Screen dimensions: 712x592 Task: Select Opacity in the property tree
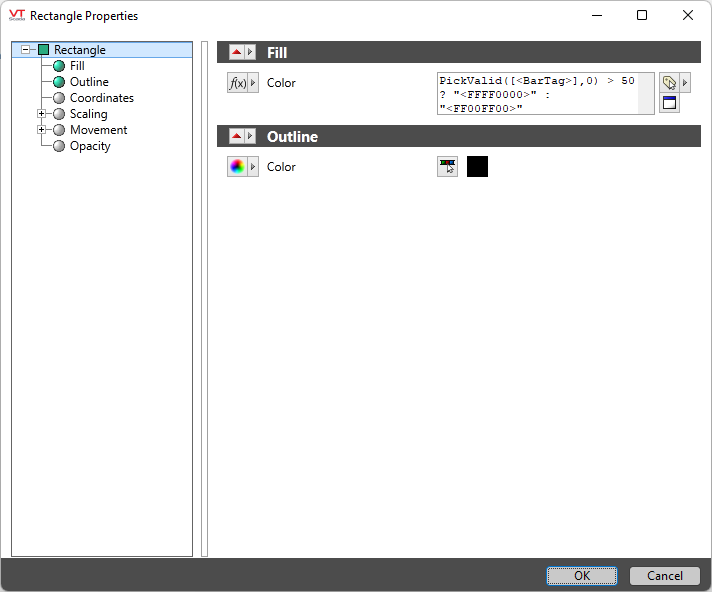pyautogui.click(x=90, y=146)
